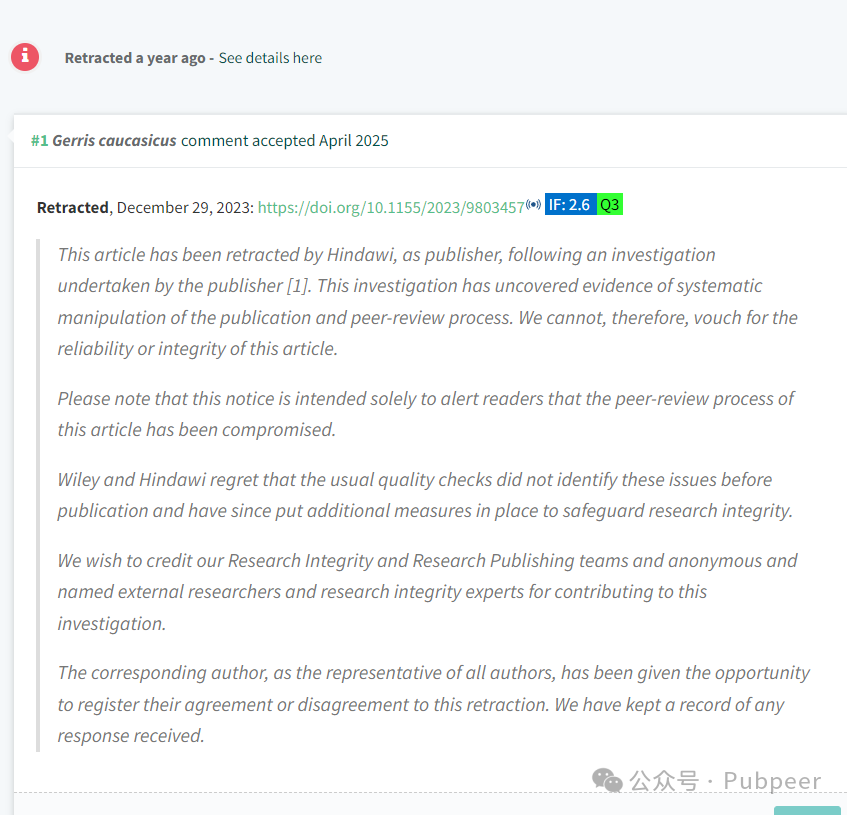This screenshot has width=847, height=815.
Task: Click the green Q3 quartile badge
Action: pyautogui.click(x=610, y=204)
